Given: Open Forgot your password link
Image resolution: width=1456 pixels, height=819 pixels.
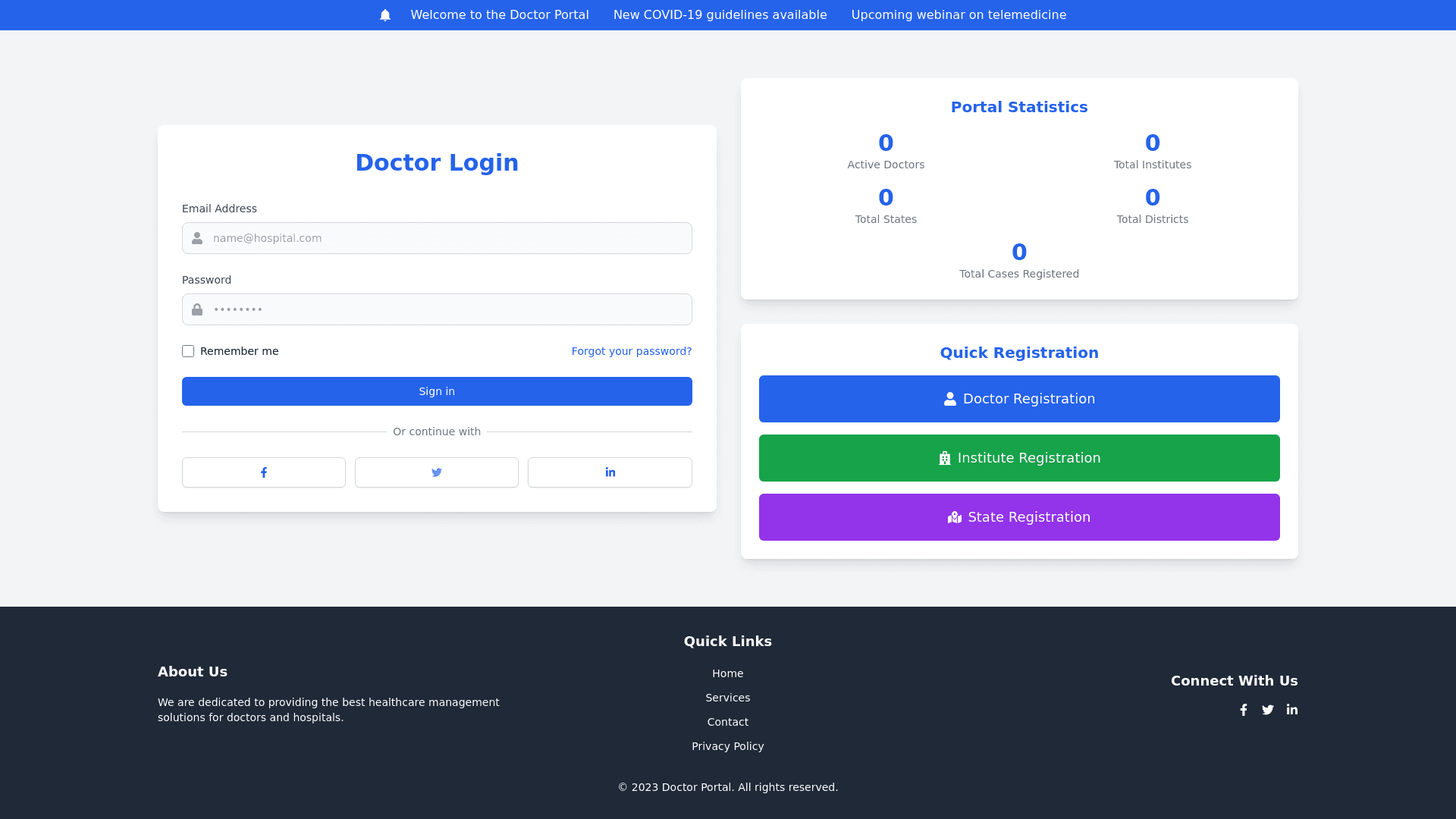Looking at the screenshot, I should click(631, 351).
